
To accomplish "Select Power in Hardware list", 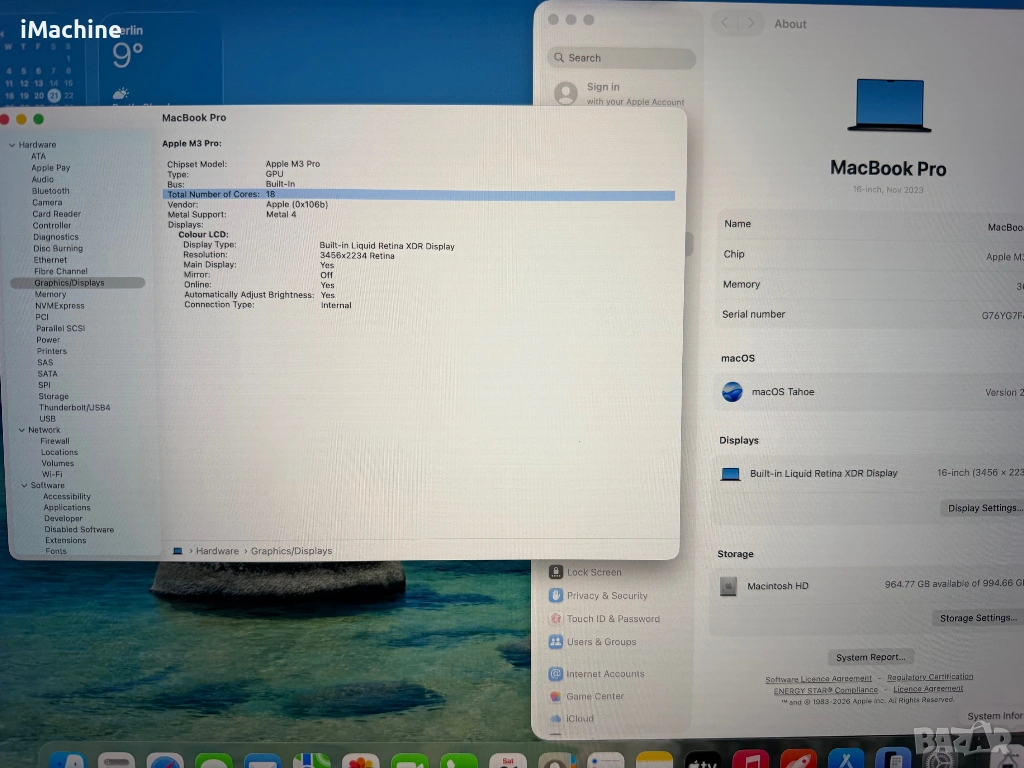I will click(48, 340).
